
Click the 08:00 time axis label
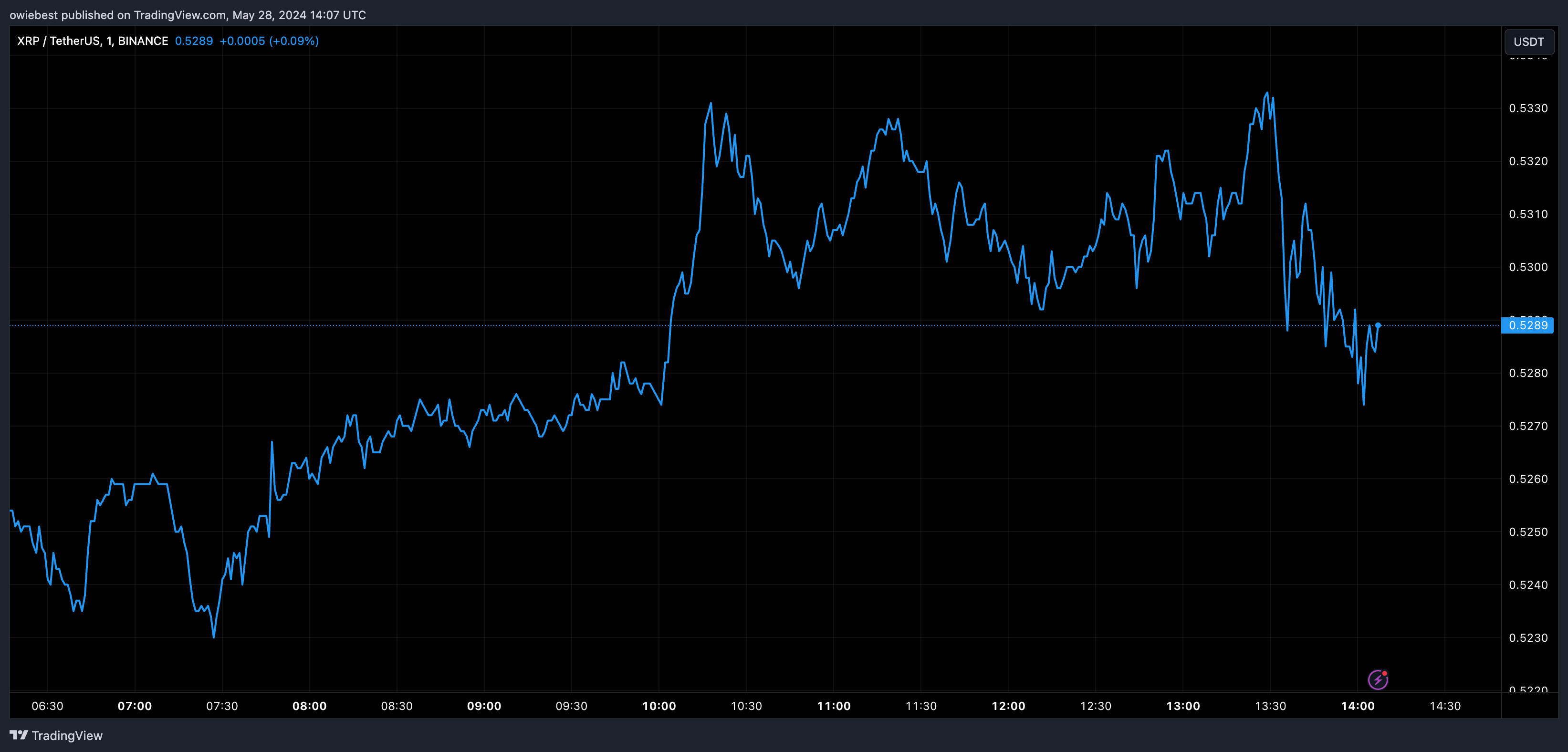coord(309,706)
